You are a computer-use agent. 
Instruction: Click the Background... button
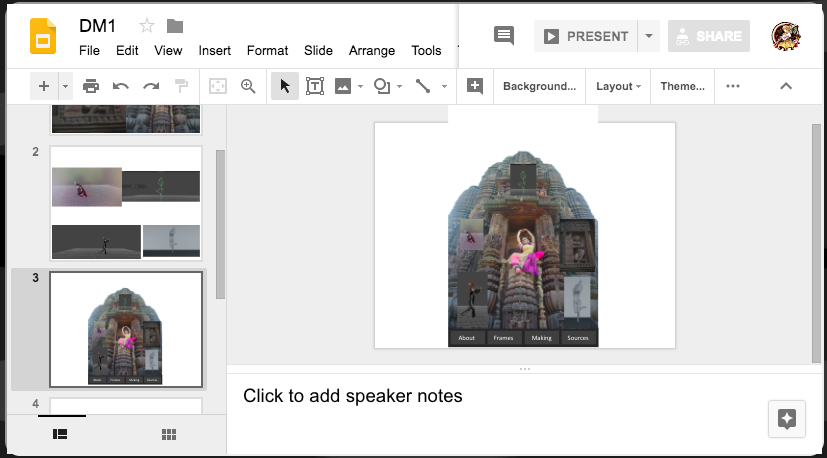(x=540, y=86)
